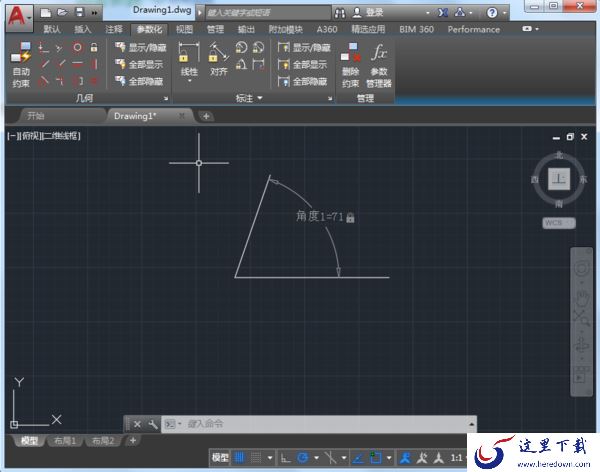
Task: Toggle ortho mode in status bar
Action: [x=285, y=457]
